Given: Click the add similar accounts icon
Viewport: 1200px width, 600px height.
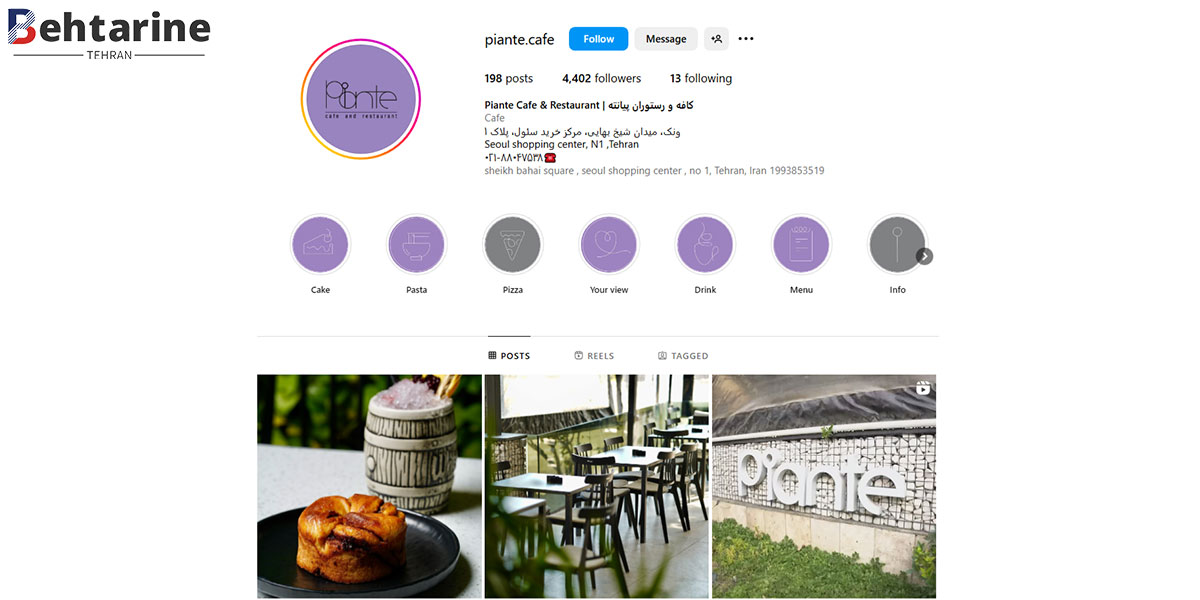Looking at the screenshot, I should [716, 39].
